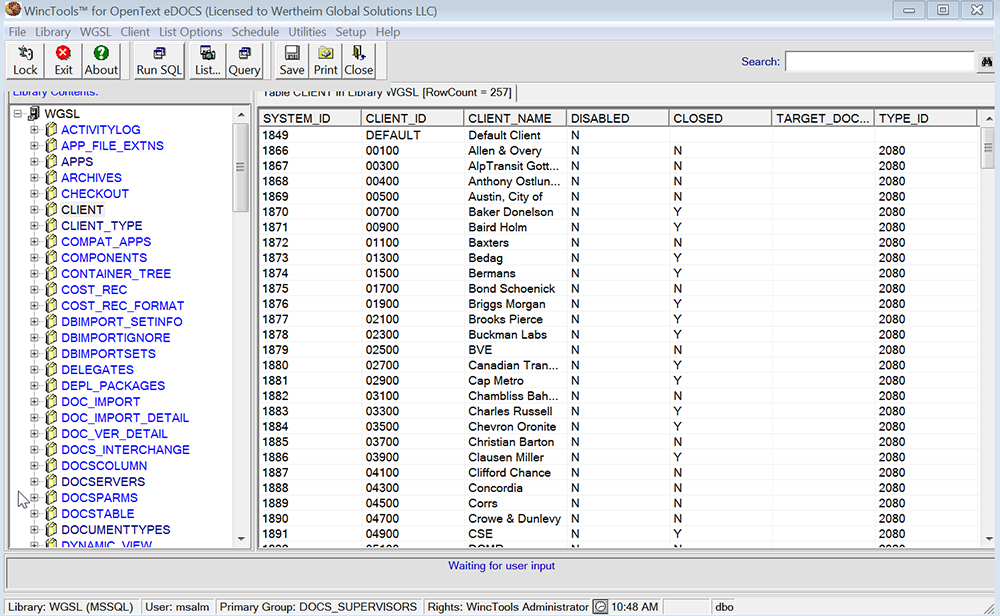Click the DOCSERVERS table icon
This screenshot has height=616, width=1000.
(51, 481)
